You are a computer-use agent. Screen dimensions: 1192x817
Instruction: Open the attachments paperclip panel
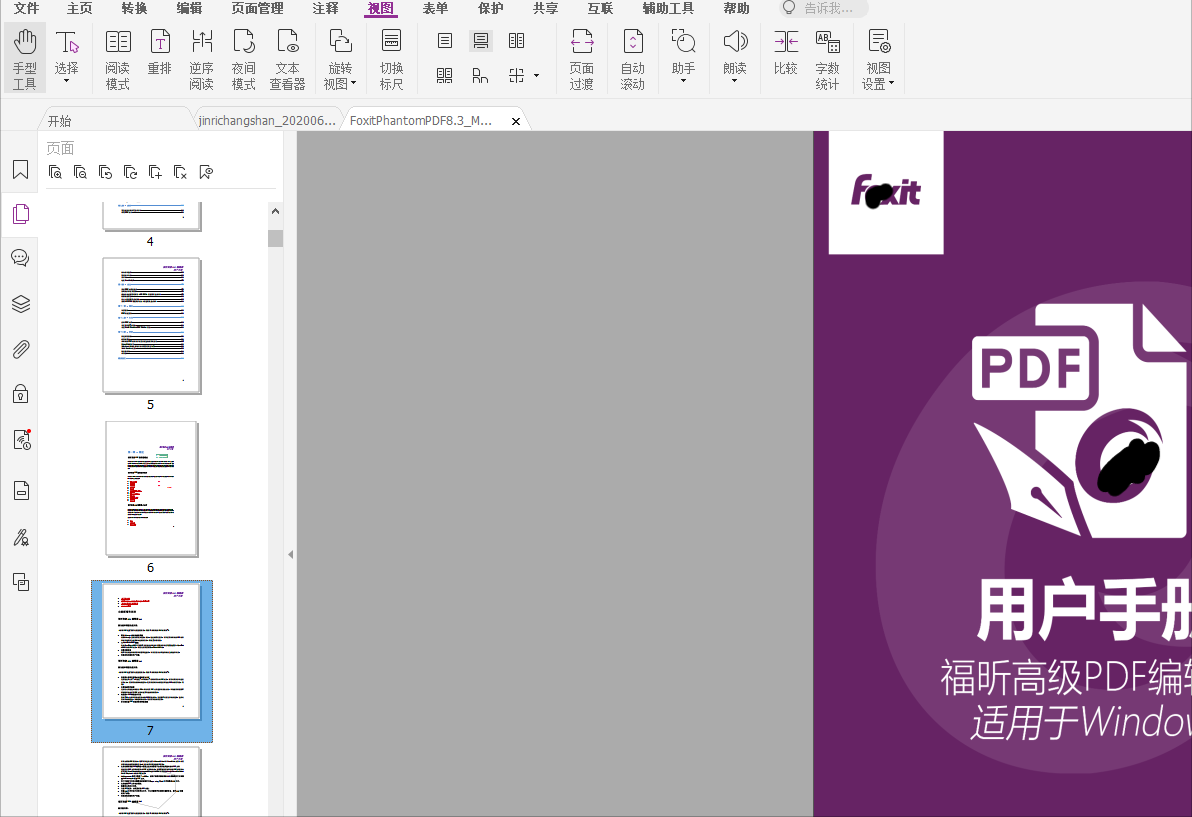[21, 349]
